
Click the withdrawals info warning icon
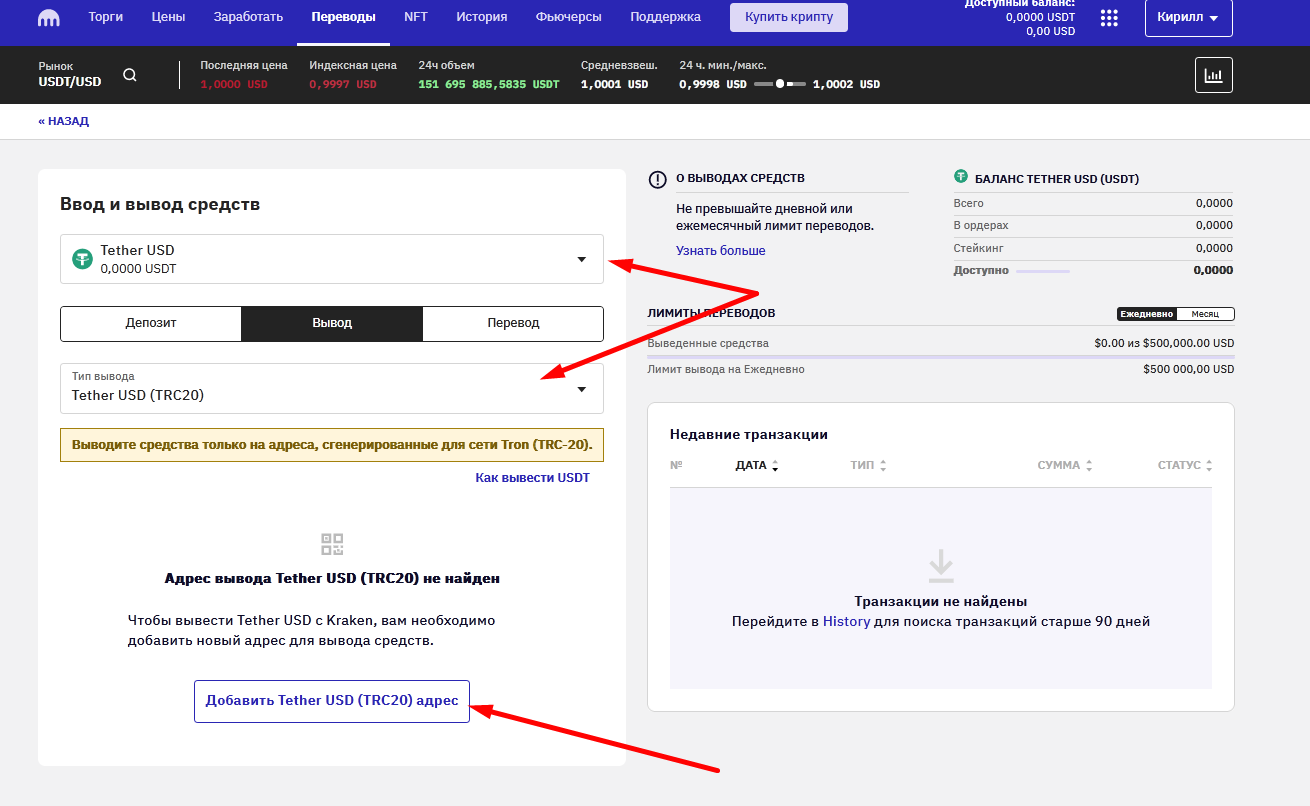(657, 180)
